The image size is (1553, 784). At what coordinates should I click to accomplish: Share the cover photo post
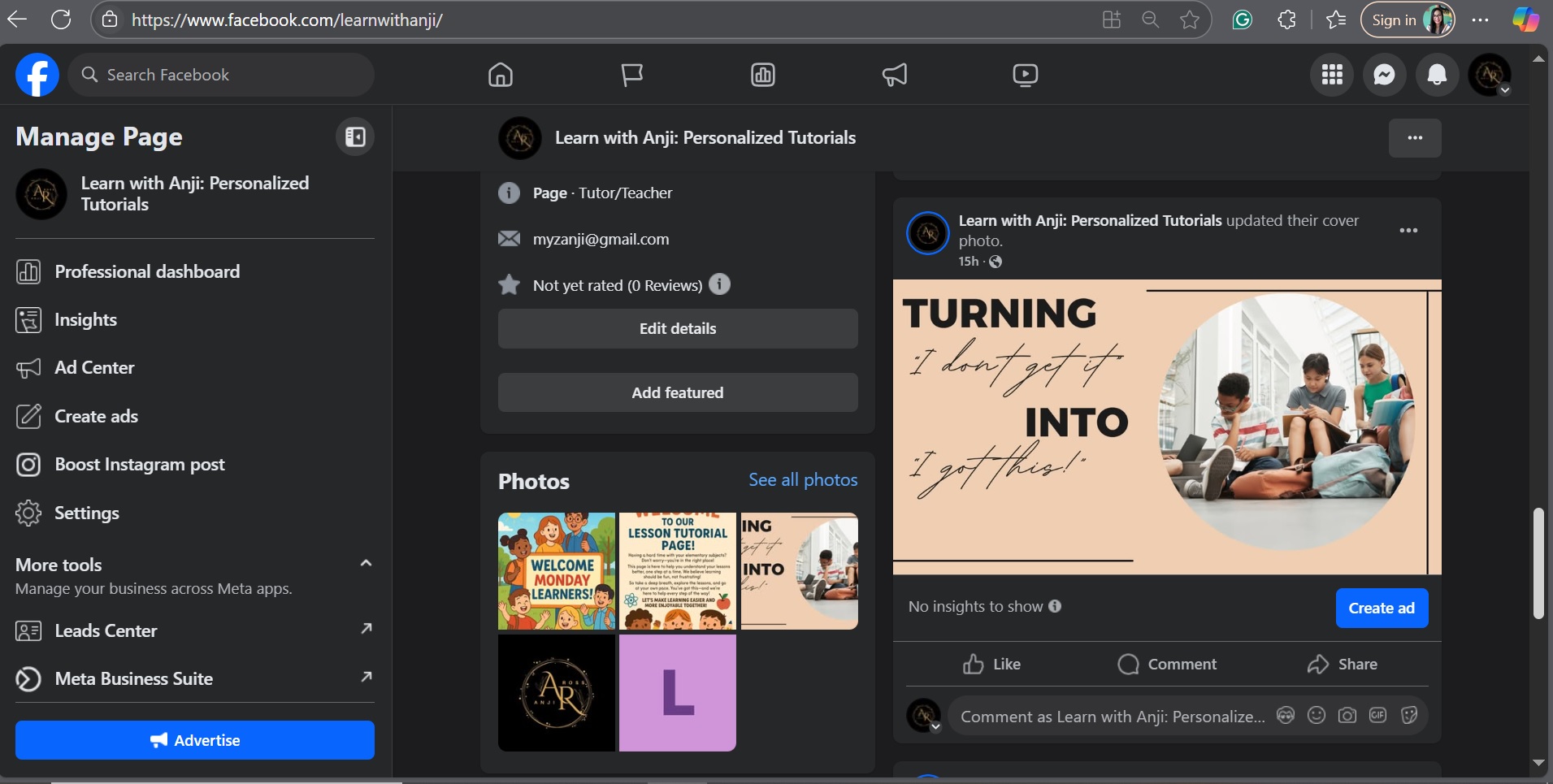pyautogui.click(x=1343, y=664)
